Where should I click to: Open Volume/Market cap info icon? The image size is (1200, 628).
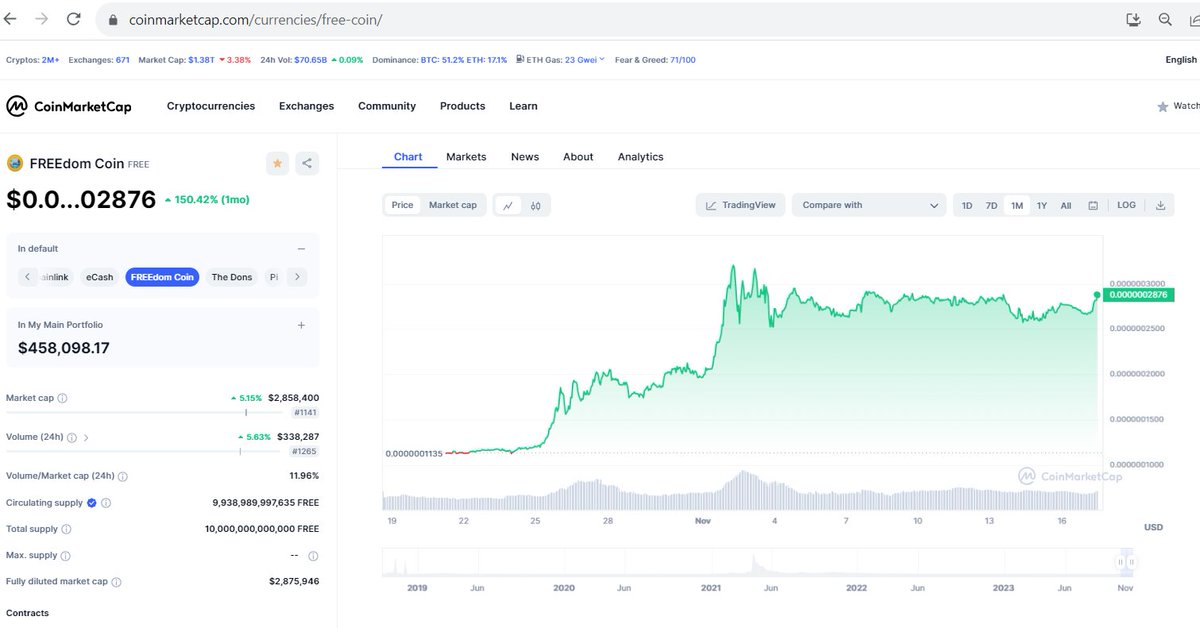pyautogui.click(x=123, y=476)
